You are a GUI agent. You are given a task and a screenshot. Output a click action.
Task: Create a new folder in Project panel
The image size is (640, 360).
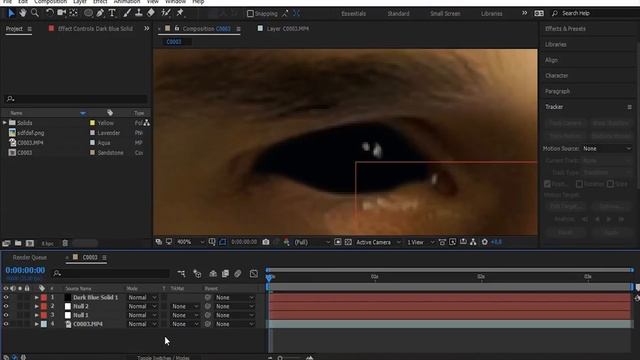pyautogui.click(x=18, y=243)
